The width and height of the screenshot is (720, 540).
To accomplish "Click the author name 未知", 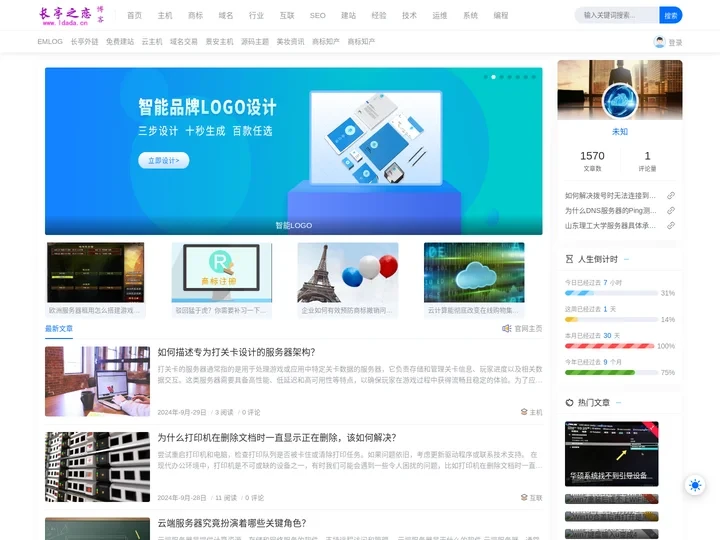I will [620, 131].
